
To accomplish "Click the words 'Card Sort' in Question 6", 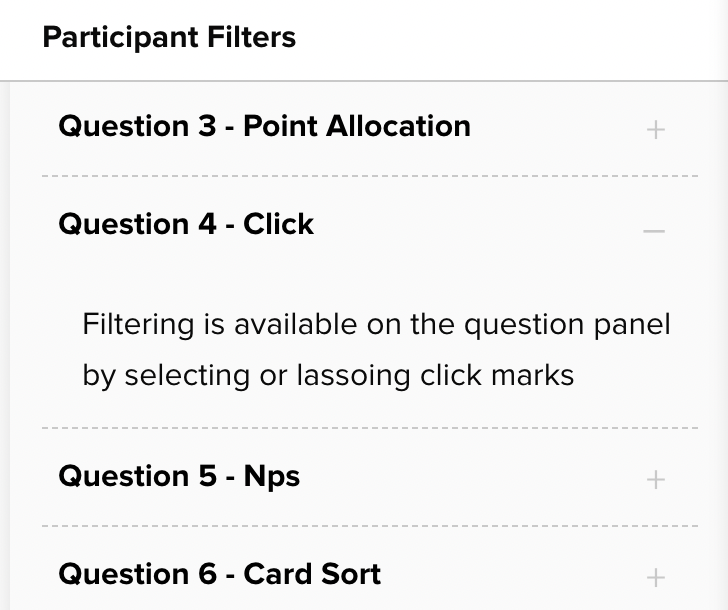I will 312,574.
